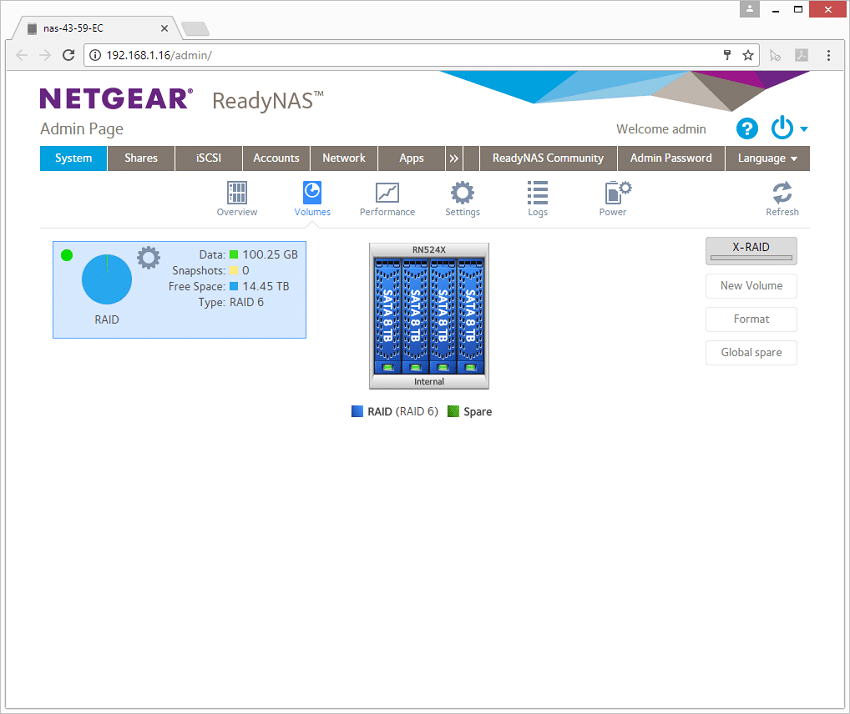
Task: Toggle the X-RAID button
Action: [x=751, y=250]
